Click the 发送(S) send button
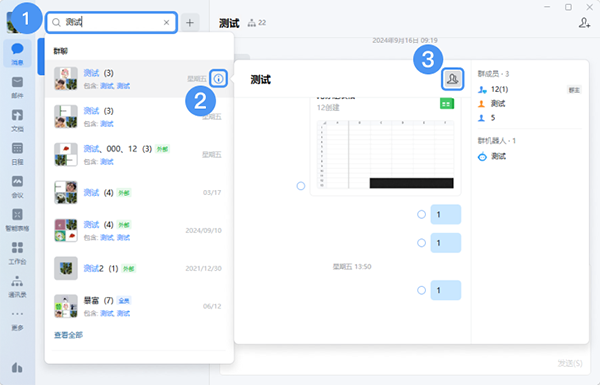This screenshot has width=600, height=385. pos(570,364)
